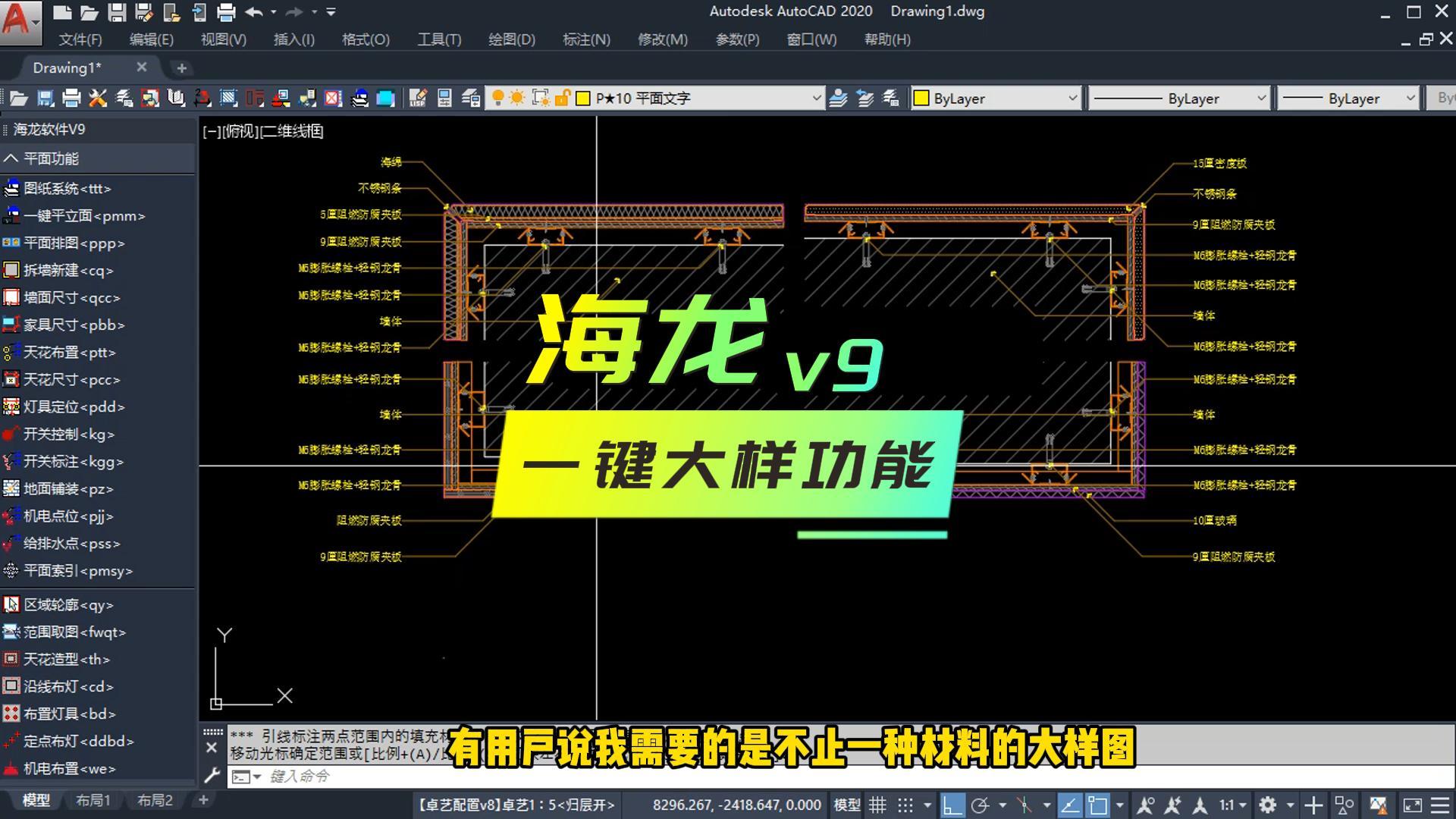Viewport: 1456px width, 819px height.
Task: Click Plot printer icon in quick access toolbar
Action: click(226, 12)
